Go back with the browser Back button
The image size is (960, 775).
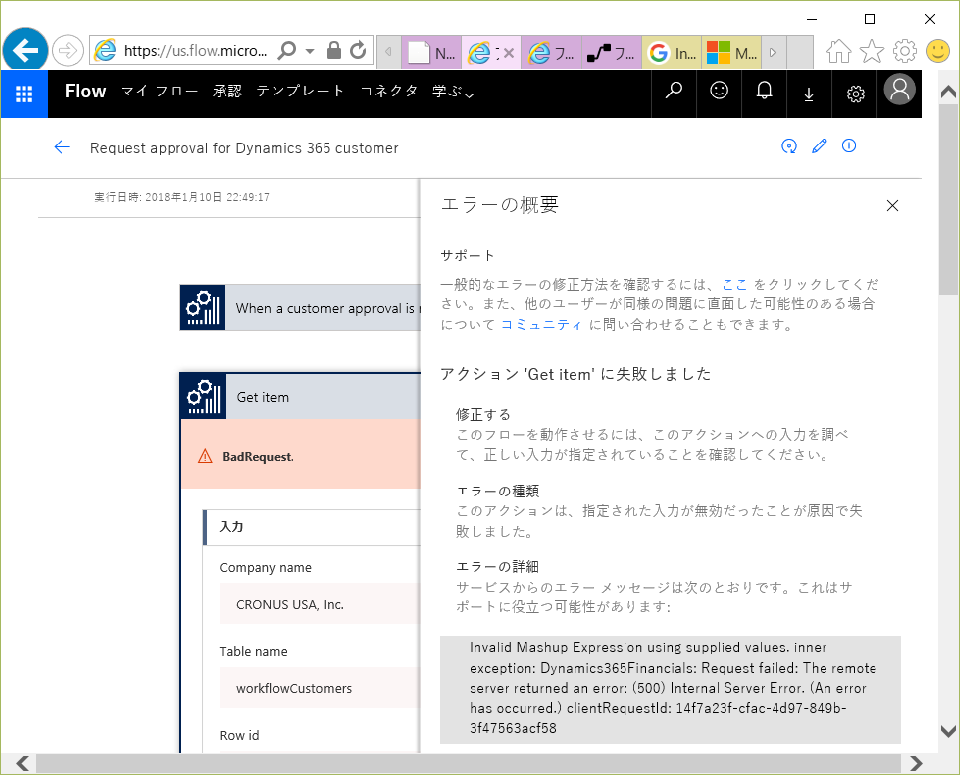[x=25, y=50]
